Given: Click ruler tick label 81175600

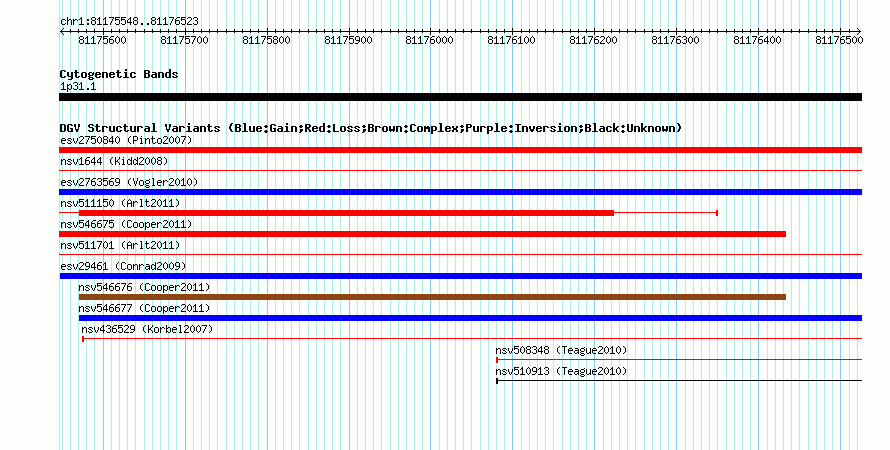Looking at the screenshot, I should (x=102, y=40).
